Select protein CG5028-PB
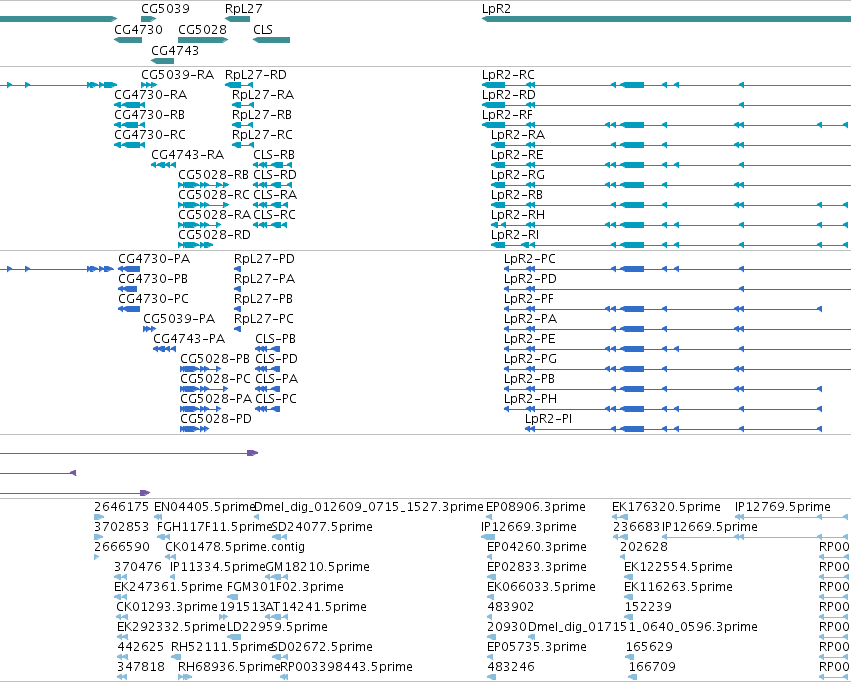This screenshot has width=851, height=682. (215, 359)
